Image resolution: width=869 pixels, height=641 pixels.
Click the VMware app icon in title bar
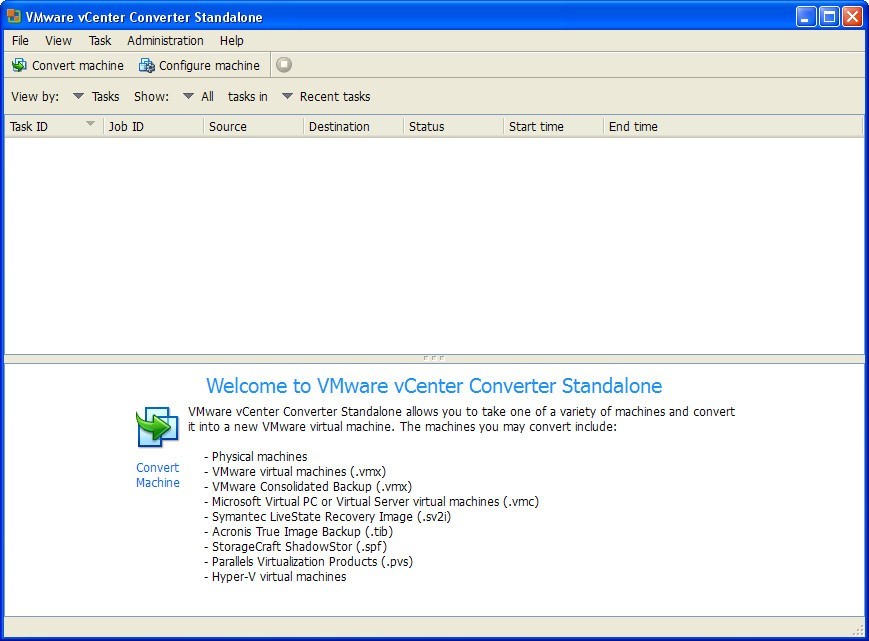point(14,16)
